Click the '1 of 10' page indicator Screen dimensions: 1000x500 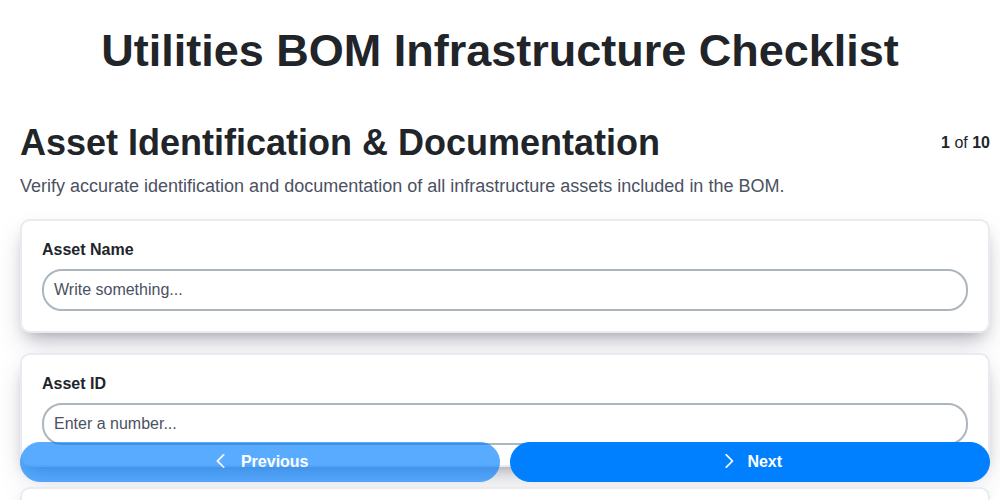965,142
